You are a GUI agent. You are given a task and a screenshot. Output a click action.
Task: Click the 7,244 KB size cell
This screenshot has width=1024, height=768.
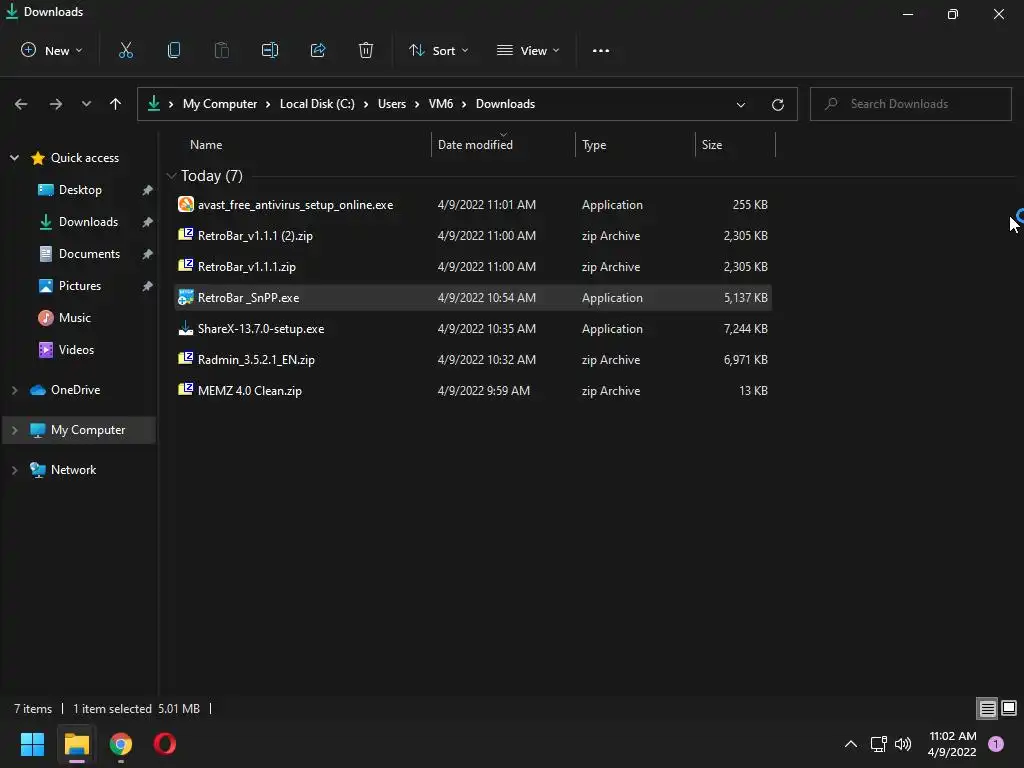pos(745,328)
